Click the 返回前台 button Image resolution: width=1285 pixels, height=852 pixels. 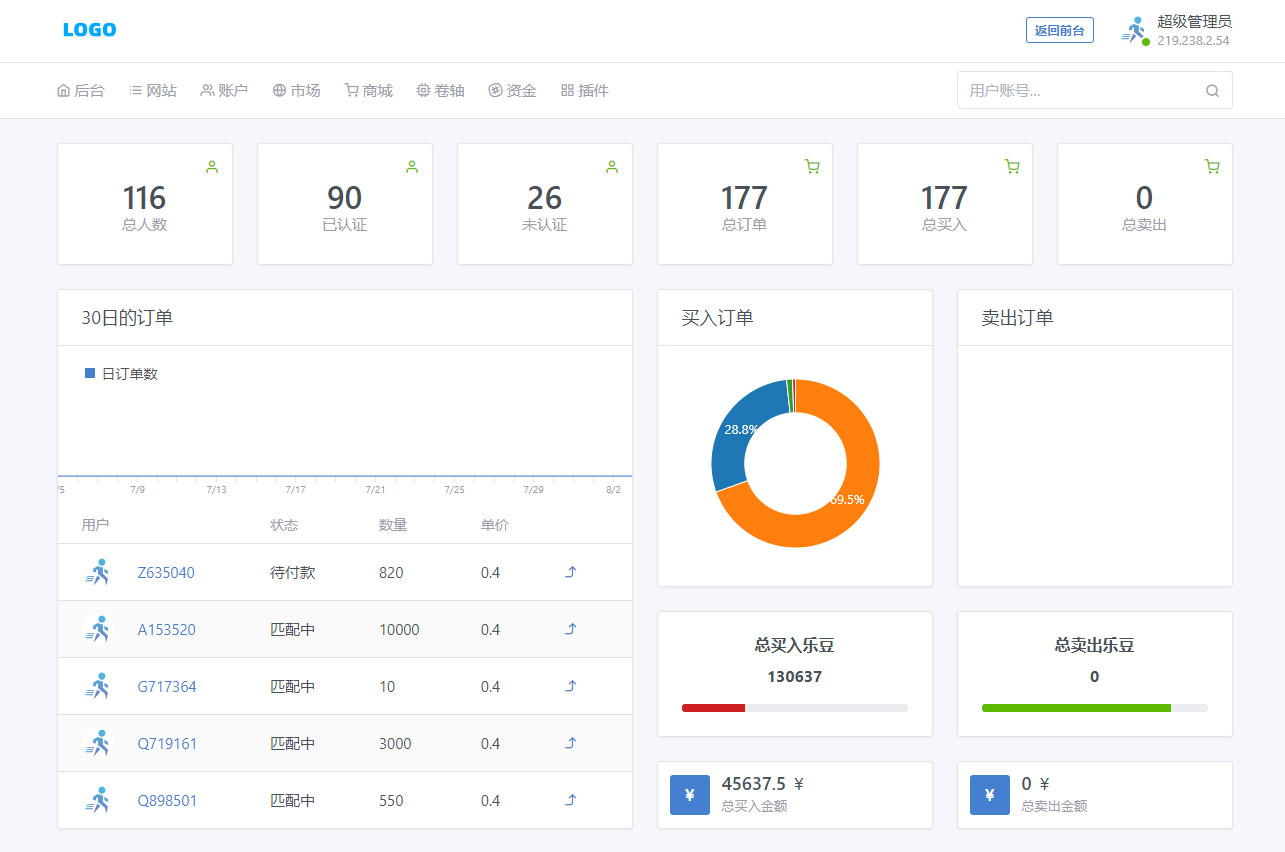(1060, 30)
